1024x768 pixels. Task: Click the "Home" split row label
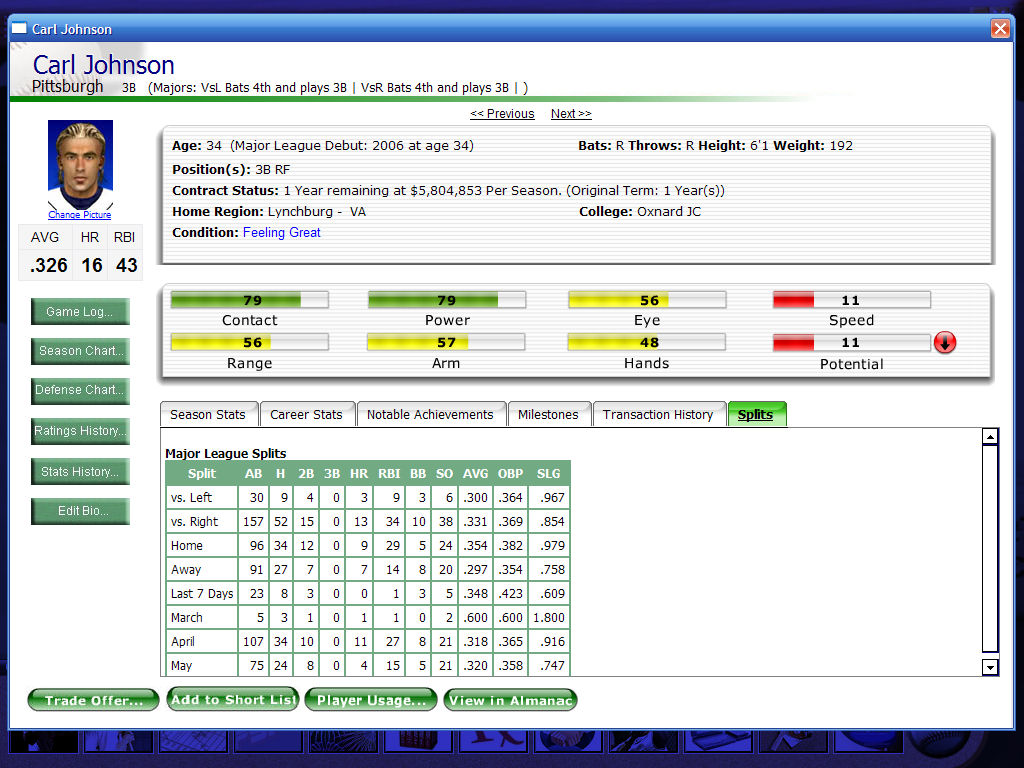187,546
